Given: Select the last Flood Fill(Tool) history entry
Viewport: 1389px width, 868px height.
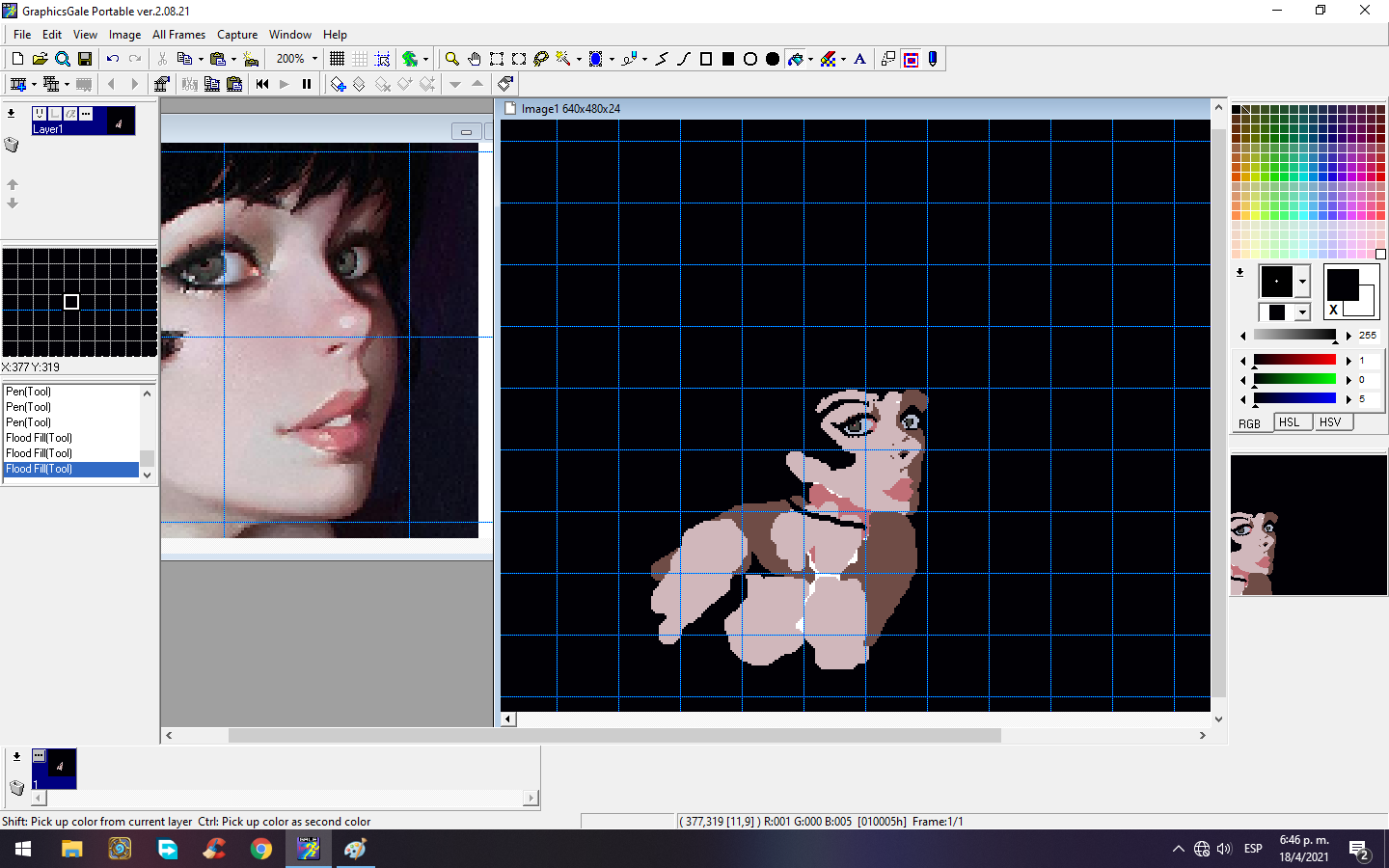Looking at the screenshot, I should point(71,469).
